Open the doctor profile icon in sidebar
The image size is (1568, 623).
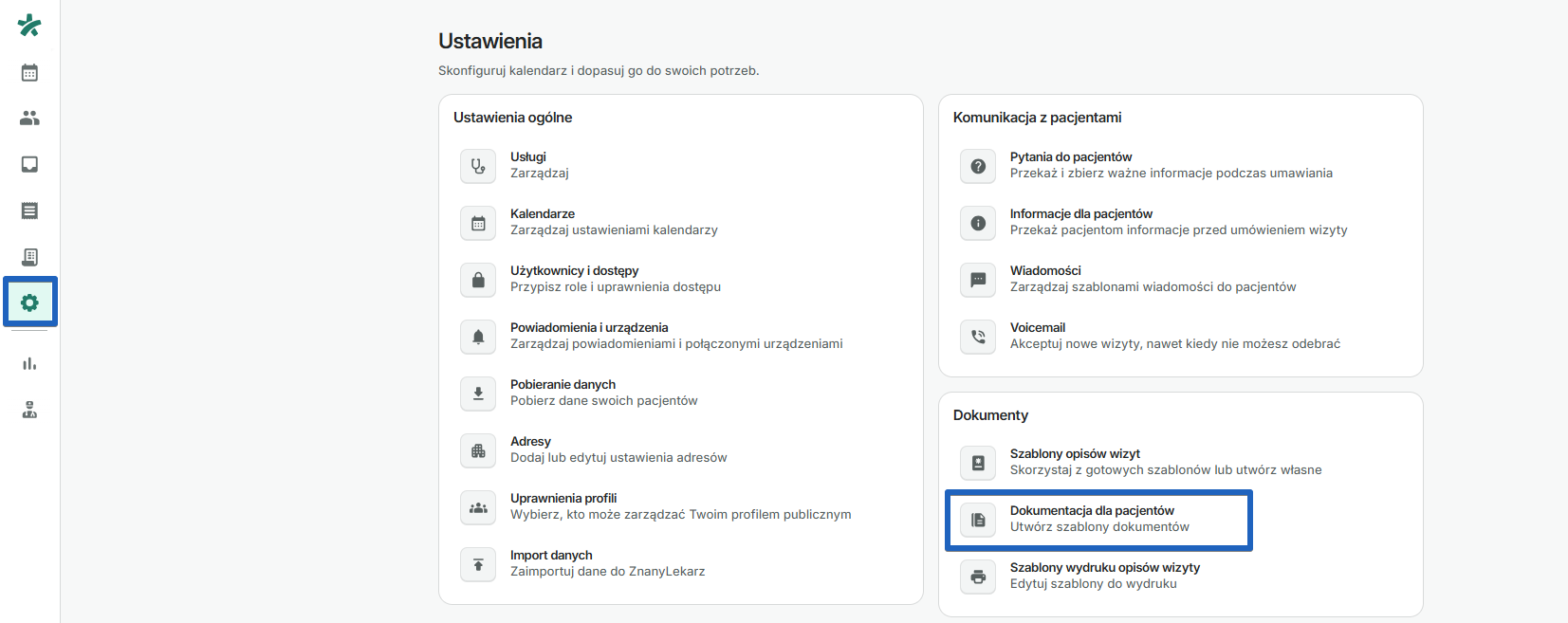[29, 410]
